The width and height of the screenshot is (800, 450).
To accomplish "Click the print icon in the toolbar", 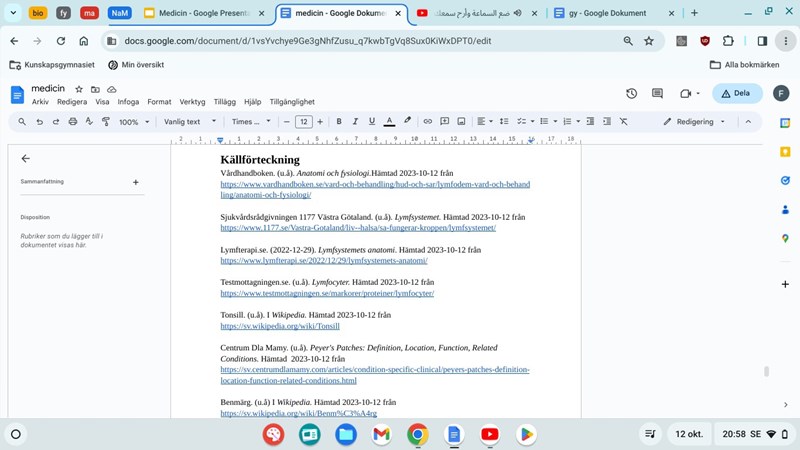I will click(x=73, y=121).
